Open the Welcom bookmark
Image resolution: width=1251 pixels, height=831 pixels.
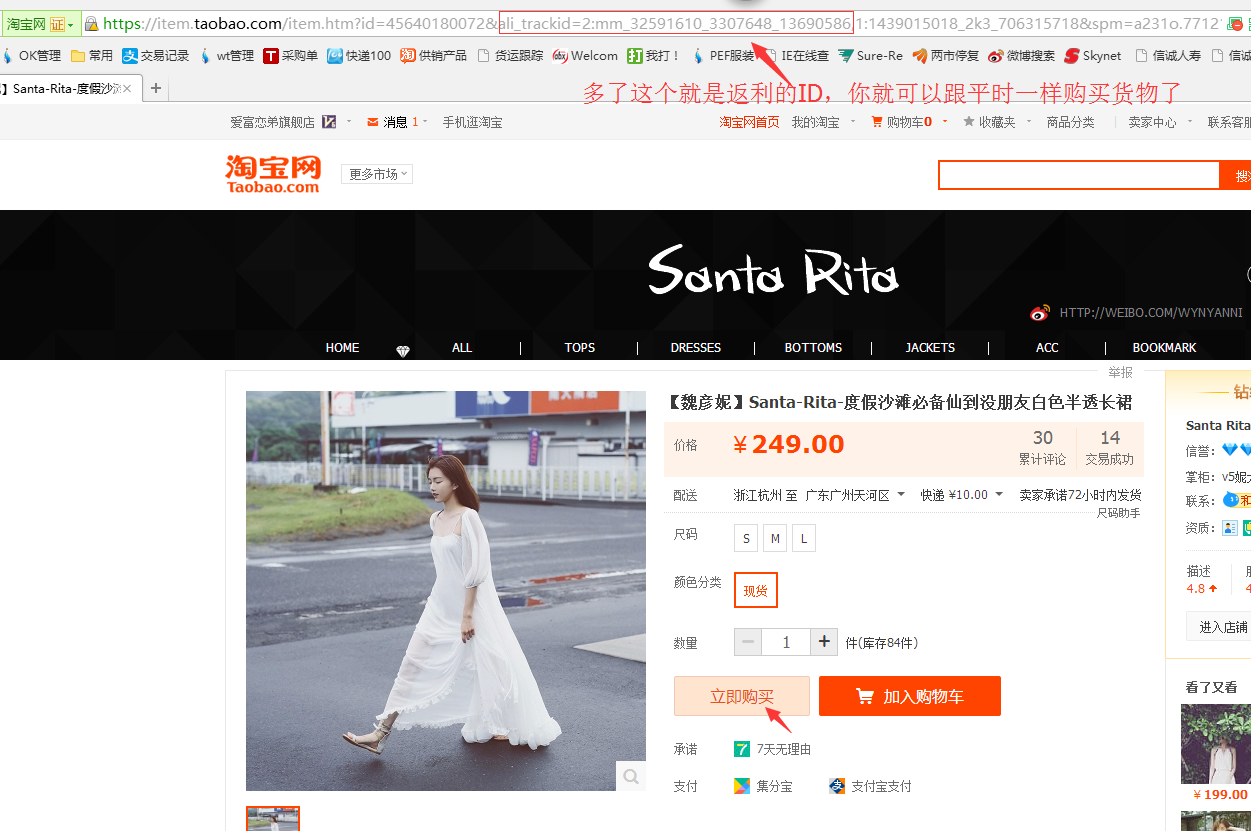pyautogui.click(x=586, y=56)
